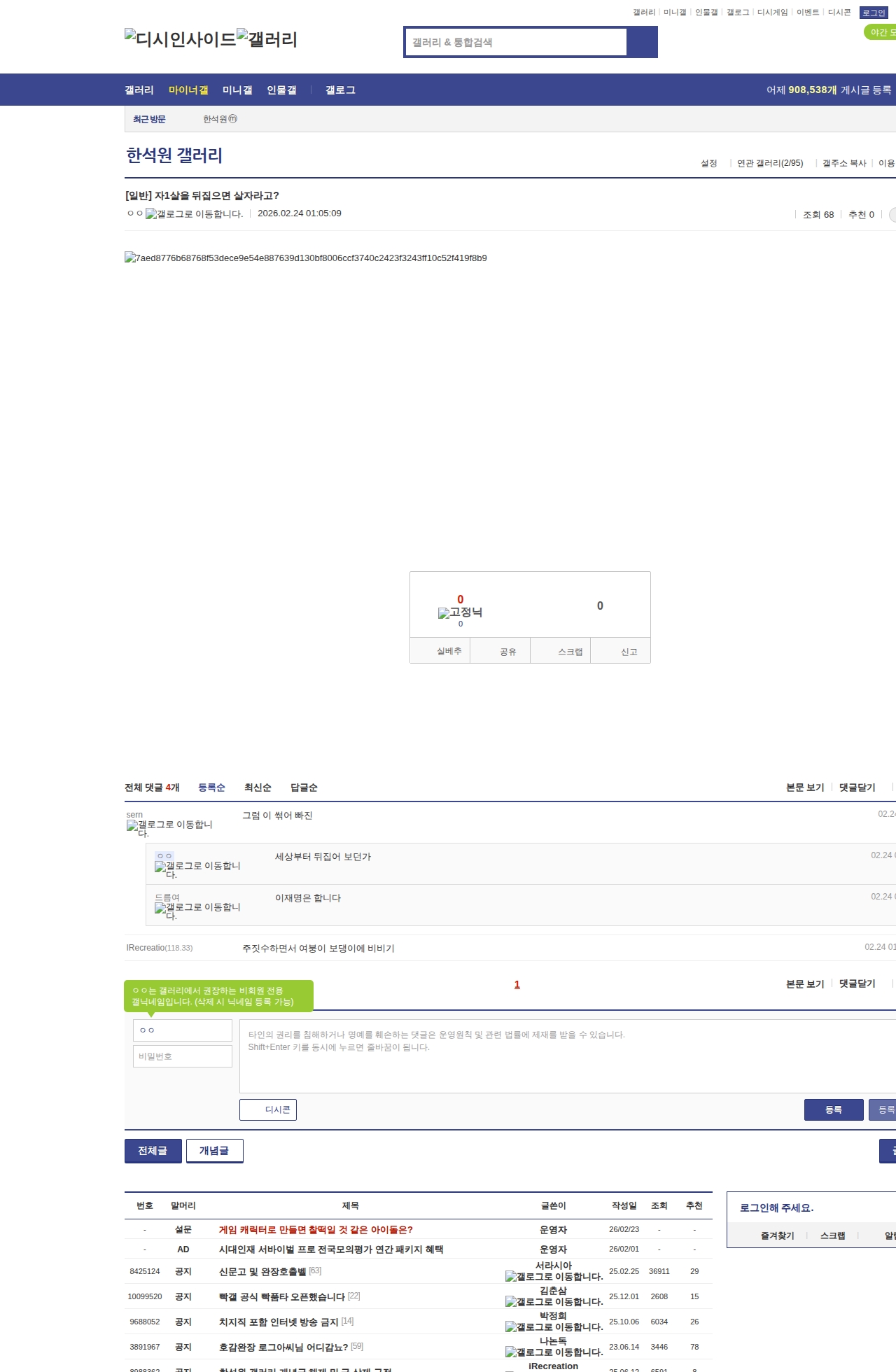896x1372 pixels.
Task: Open notice 신문고 및 완장호출벨
Action: (262, 1271)
